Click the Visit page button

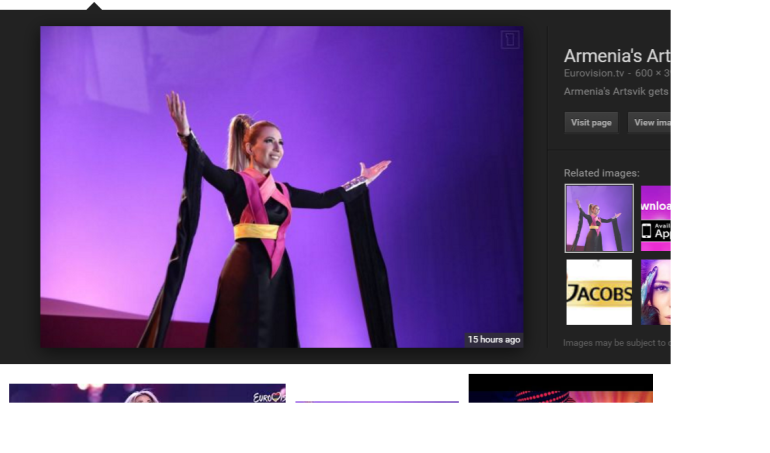click(591, 123)
